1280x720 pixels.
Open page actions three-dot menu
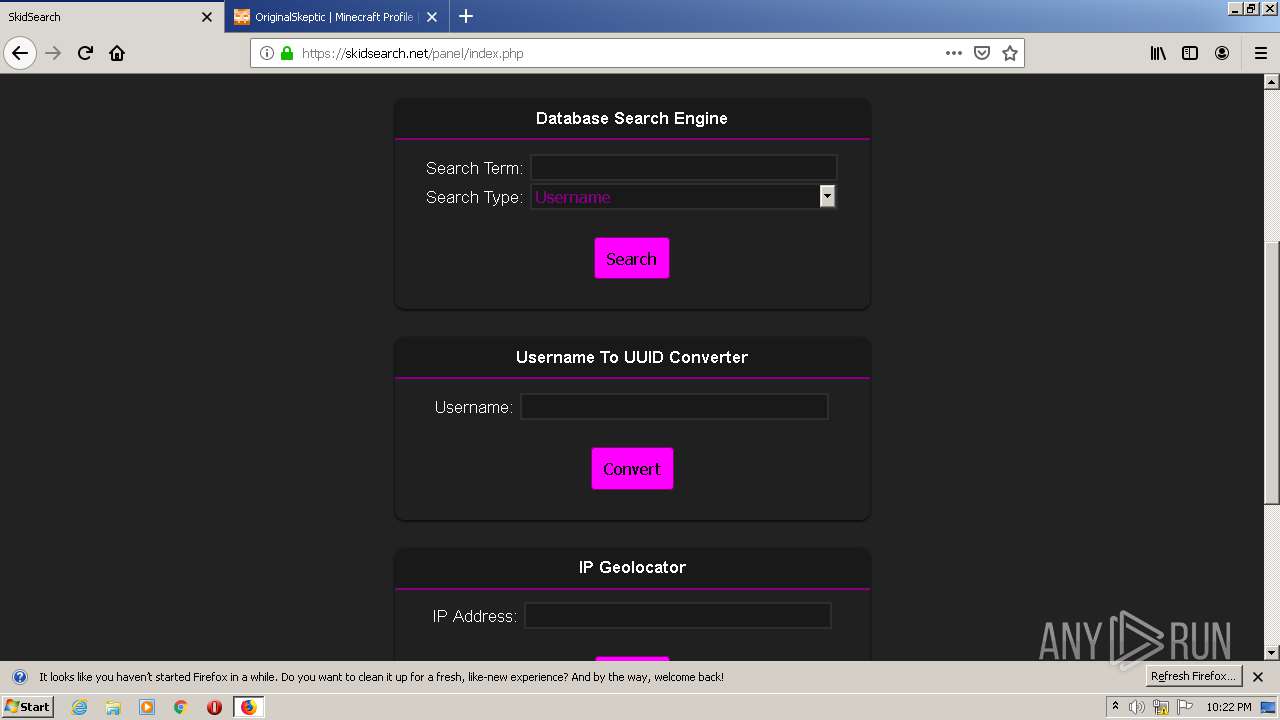954,53
